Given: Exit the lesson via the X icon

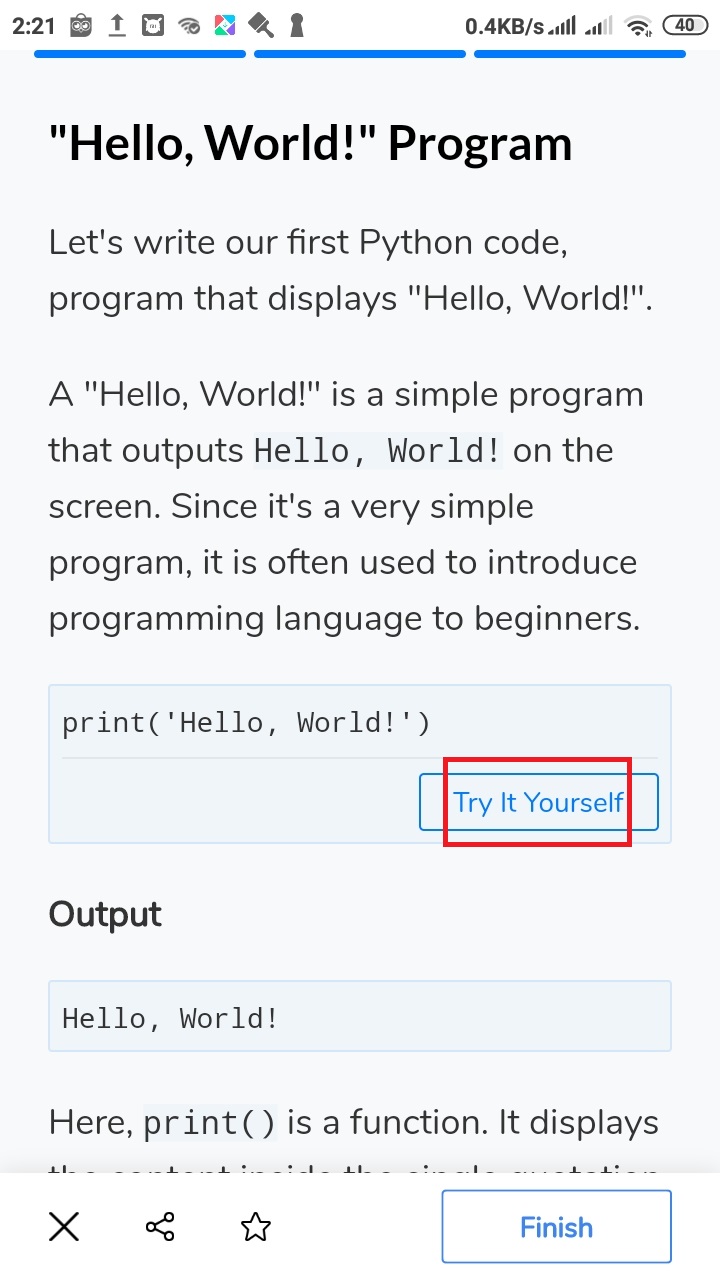Looking at the screenshot, I should [x=63, y=1226].
